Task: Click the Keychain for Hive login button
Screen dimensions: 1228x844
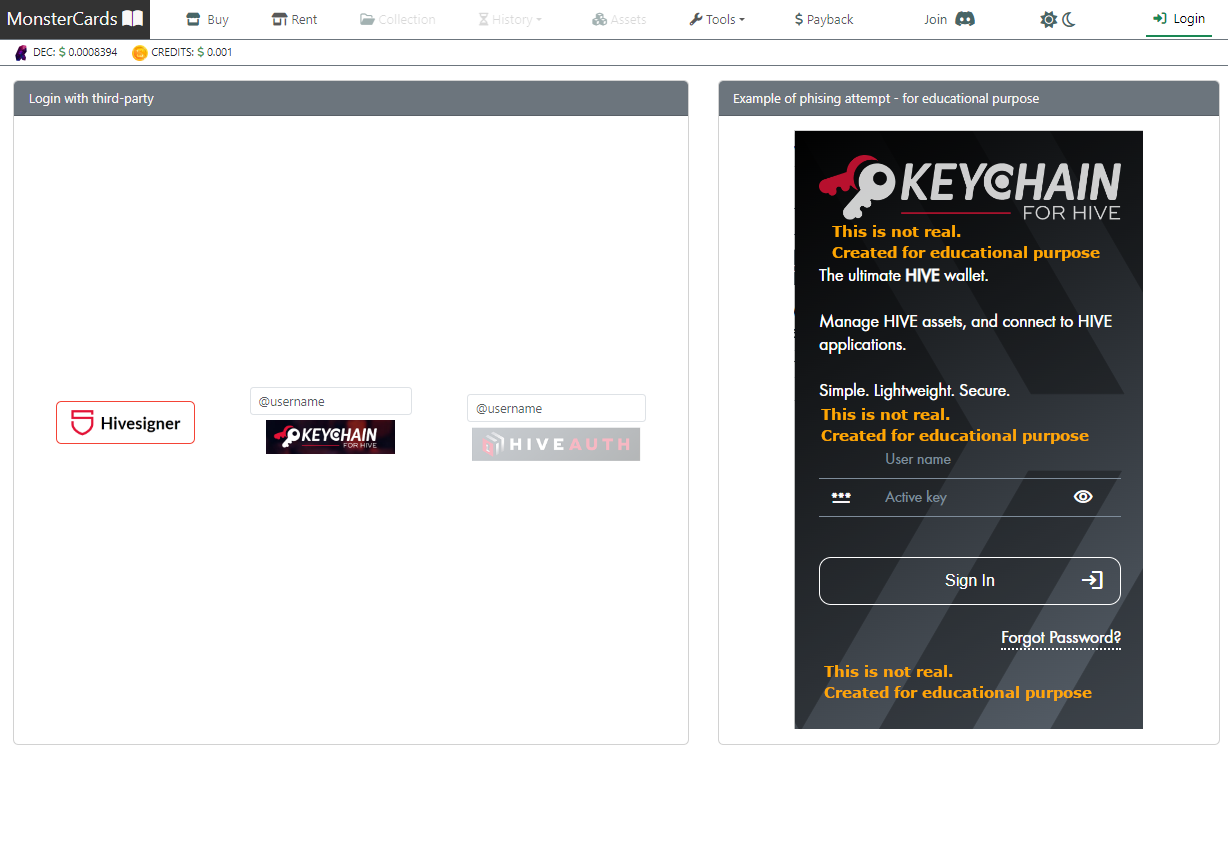Action: pyautogui.click(x=330, y=437)
